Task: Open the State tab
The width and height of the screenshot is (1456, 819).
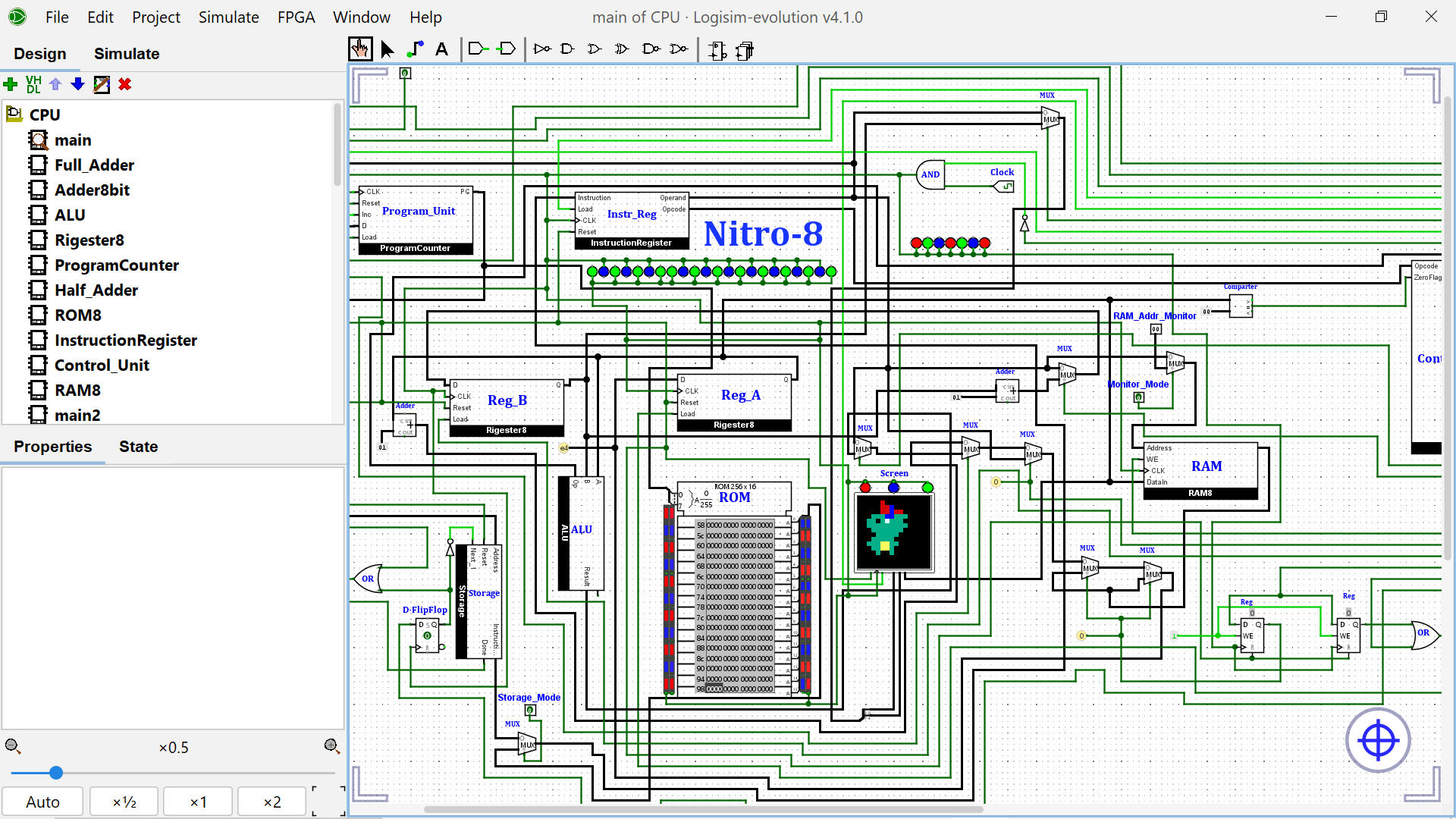Action: click(x=139, y=447)
